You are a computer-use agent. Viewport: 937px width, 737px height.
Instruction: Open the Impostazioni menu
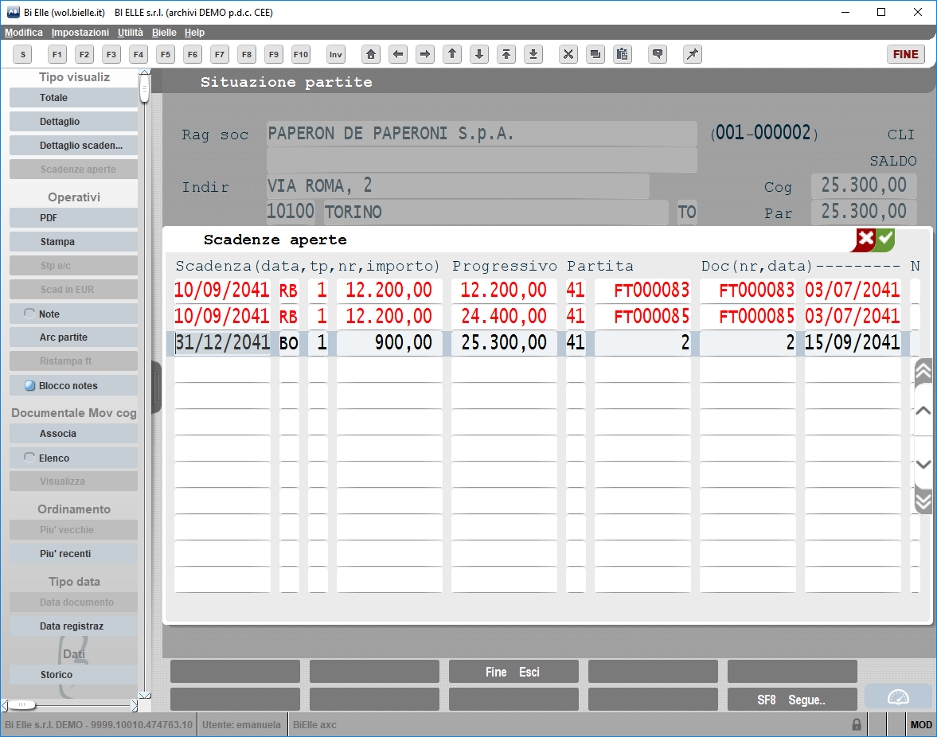80,32
